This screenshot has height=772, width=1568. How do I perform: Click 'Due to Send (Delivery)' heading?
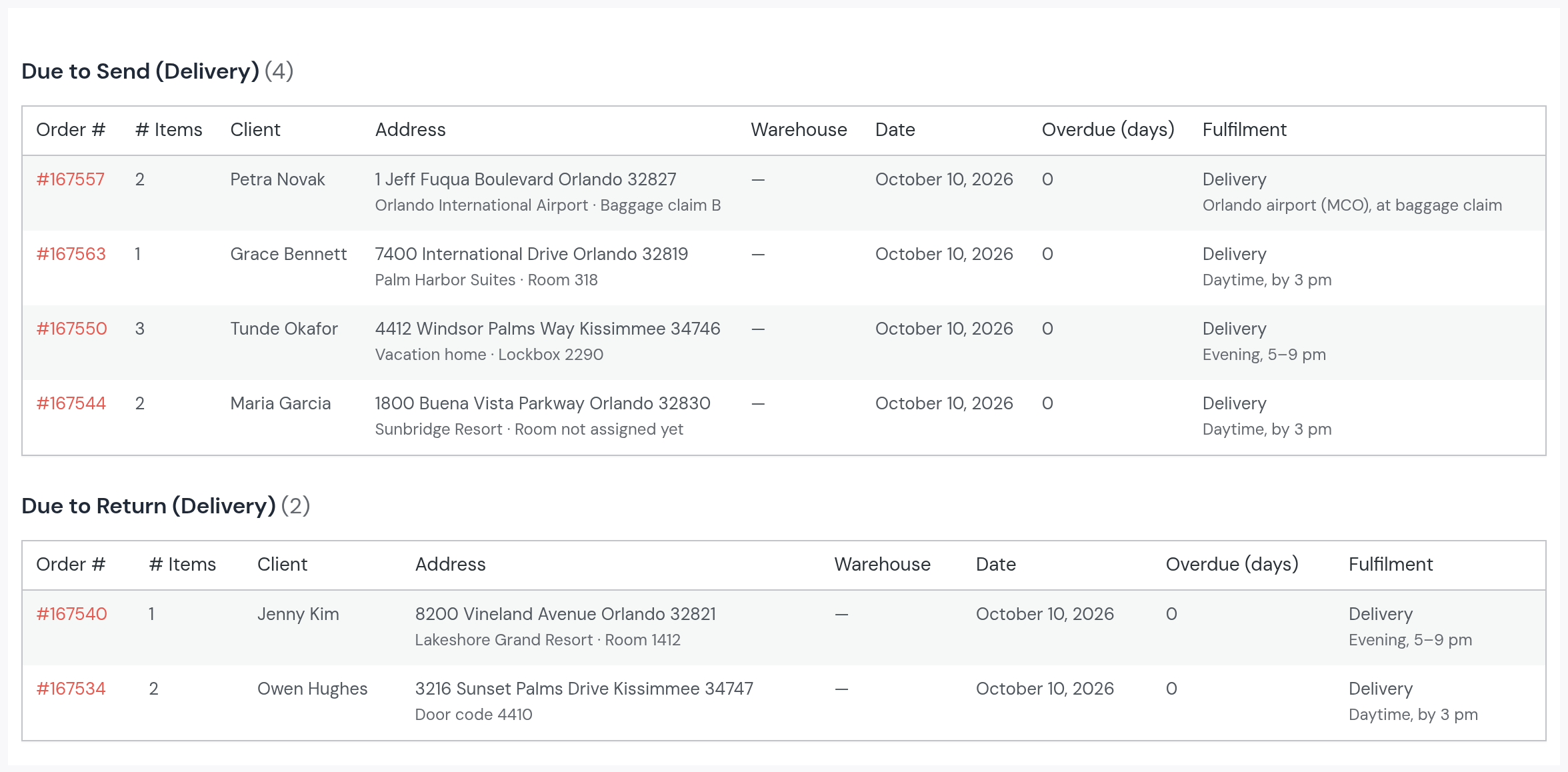coord(140,71)
